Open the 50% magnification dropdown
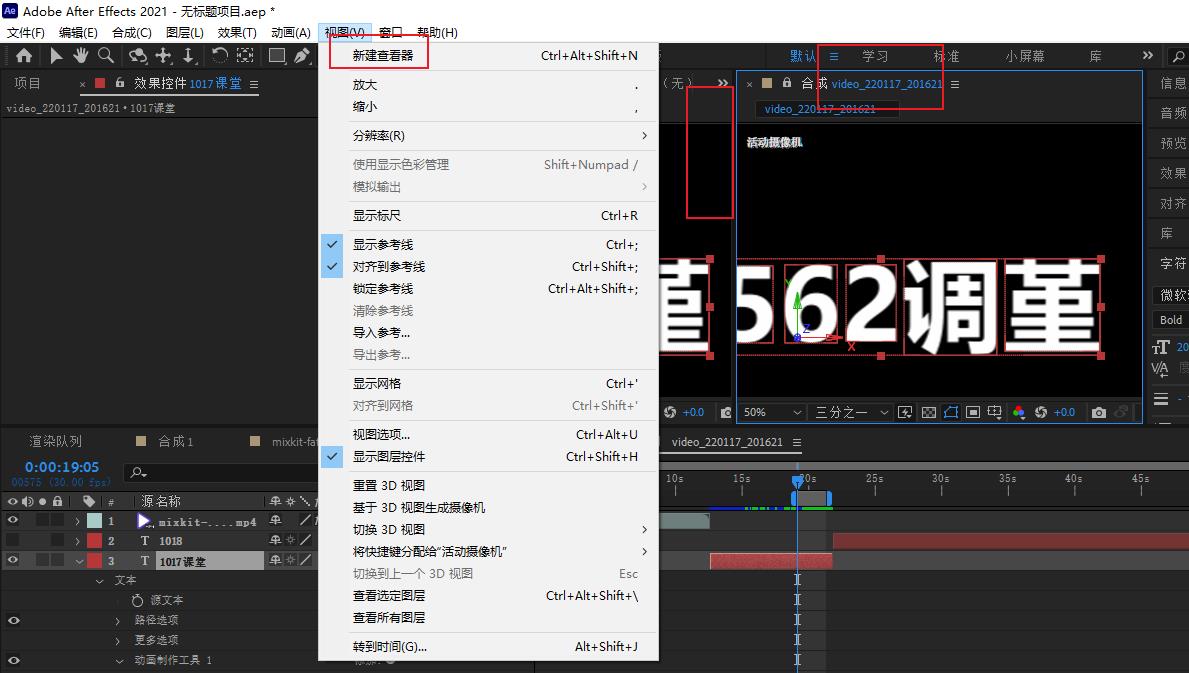Screen dimensions: 1189x673 tap(772, 412)
